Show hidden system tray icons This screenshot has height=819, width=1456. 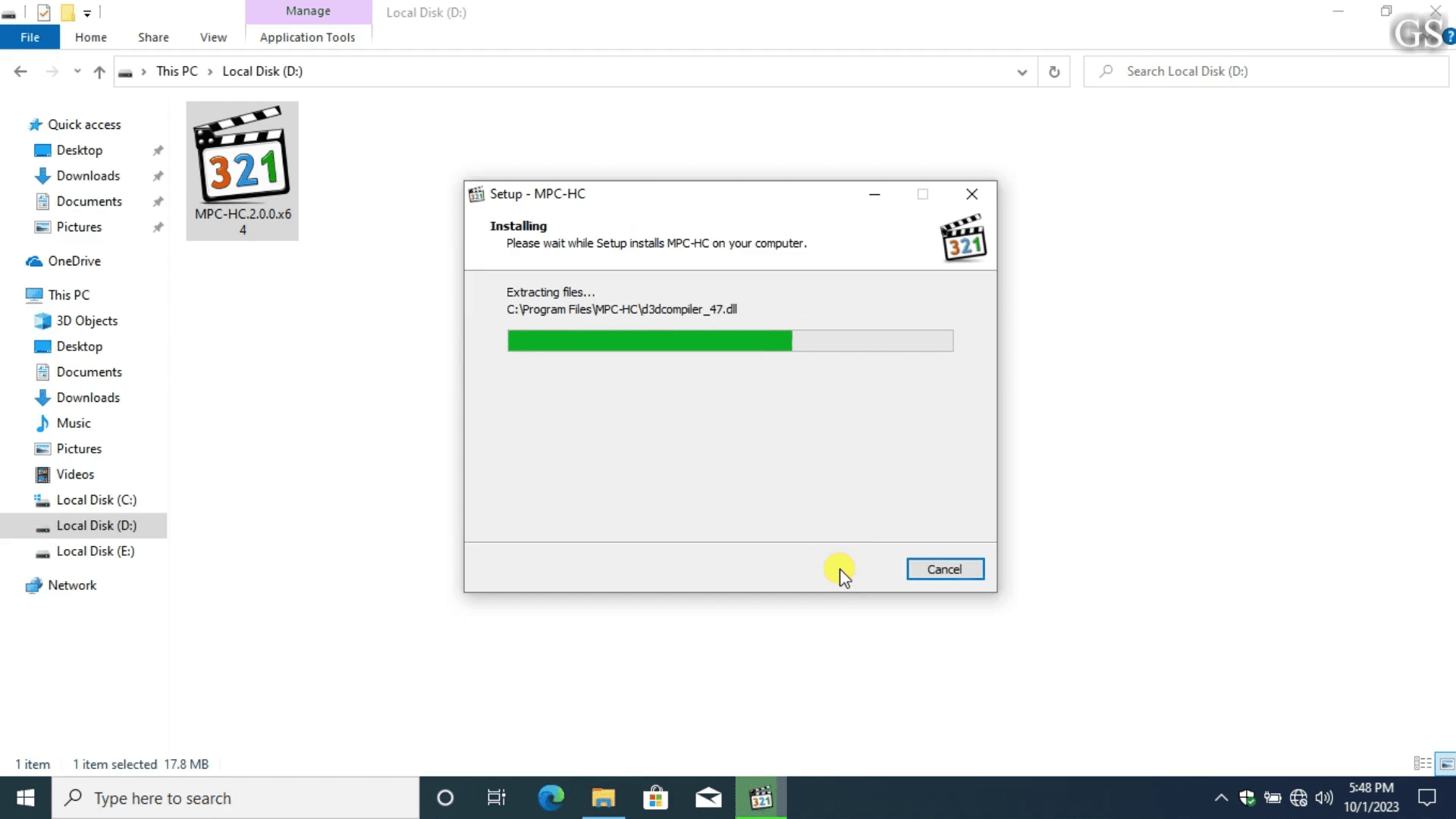(x=1221, y=798)
